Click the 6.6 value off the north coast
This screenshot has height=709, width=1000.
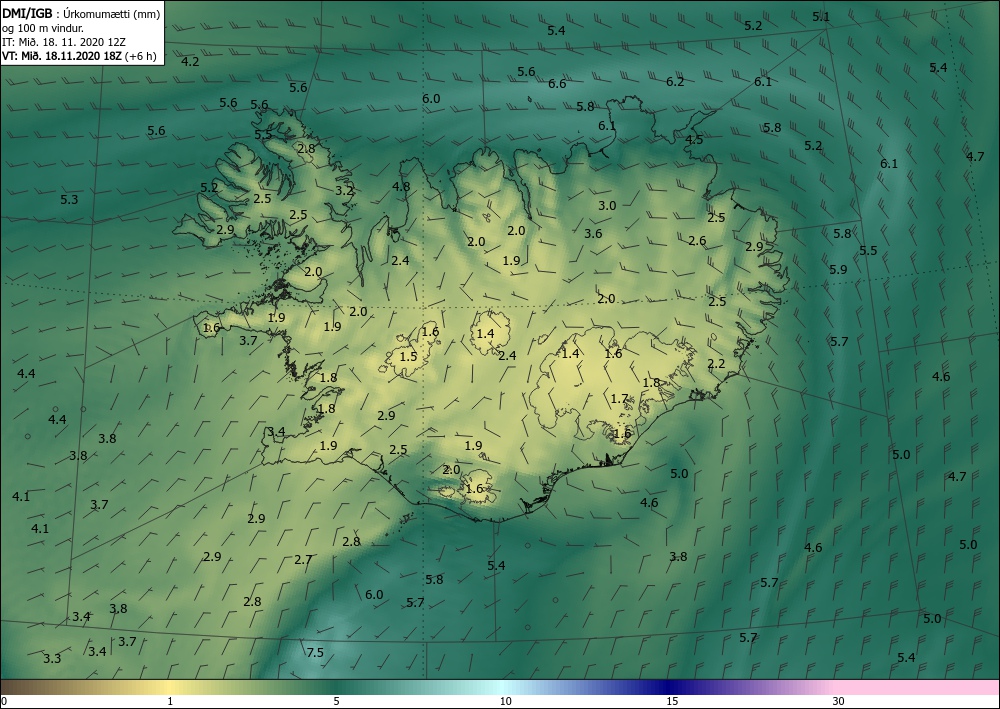tap(557, 84)
